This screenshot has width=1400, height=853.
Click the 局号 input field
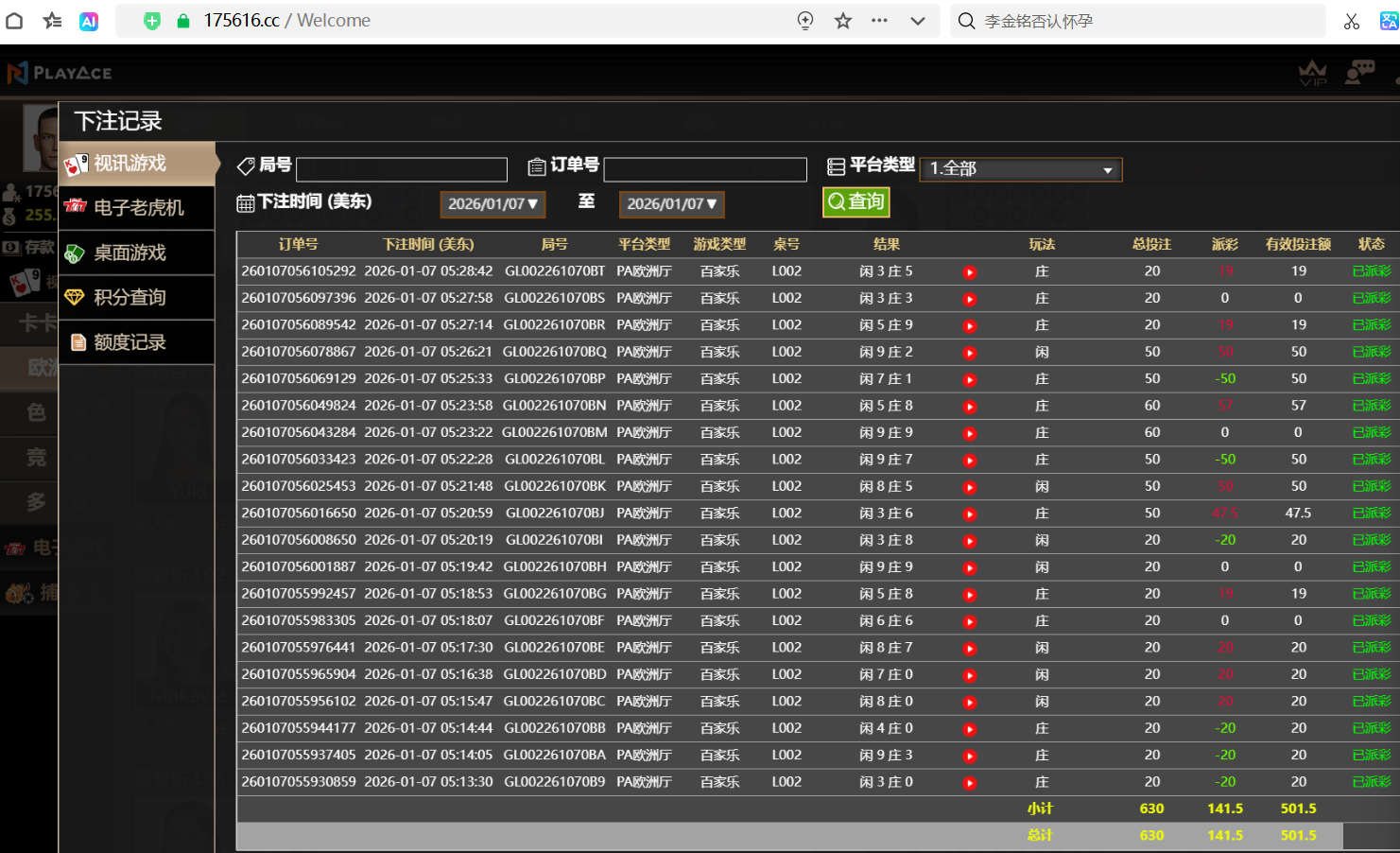[x=402, y=169]
